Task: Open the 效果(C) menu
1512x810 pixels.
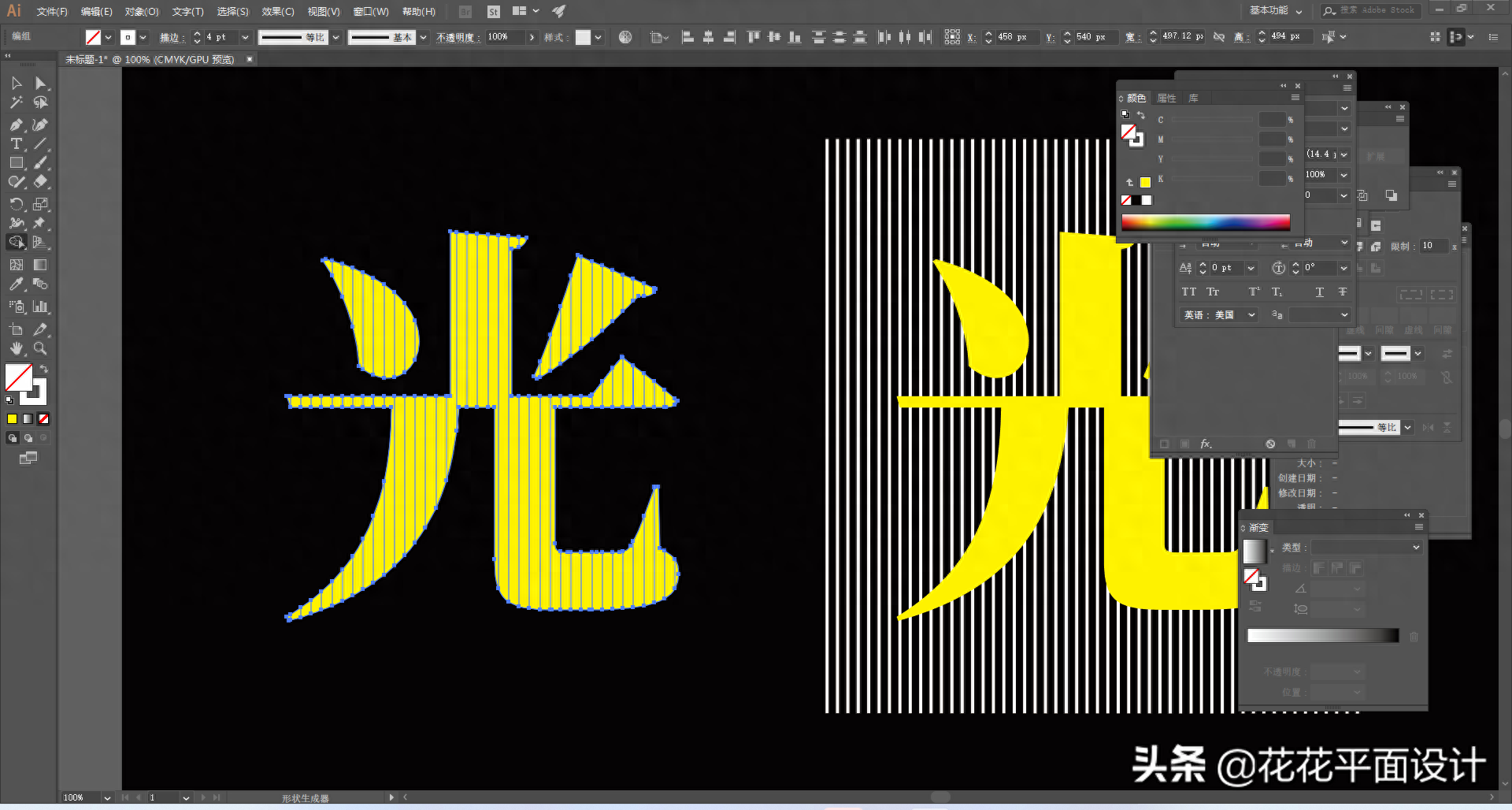Action: [x=277, y=11]
